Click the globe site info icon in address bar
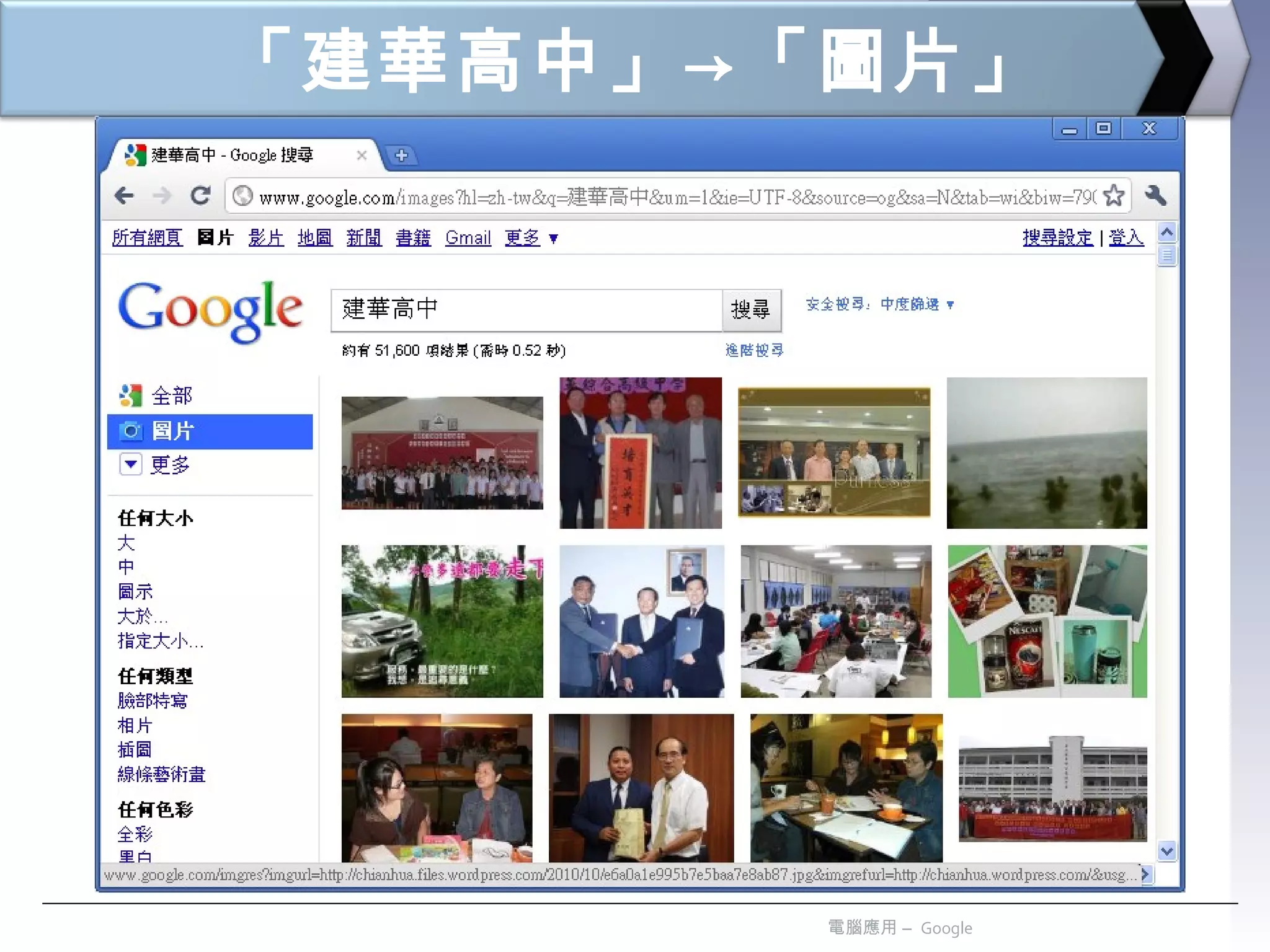This screenshot has width=1270, height=952. [x=242, y=196]
